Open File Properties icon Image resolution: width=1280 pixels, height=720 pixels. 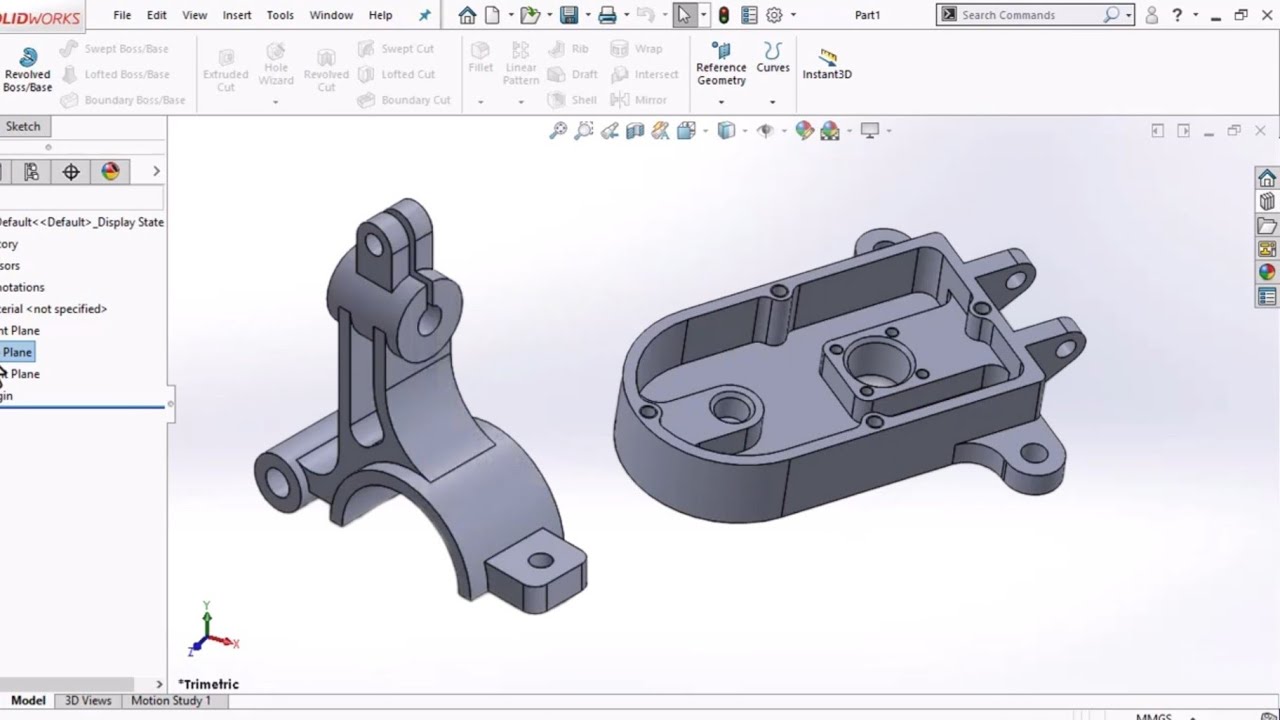point(749,15)
